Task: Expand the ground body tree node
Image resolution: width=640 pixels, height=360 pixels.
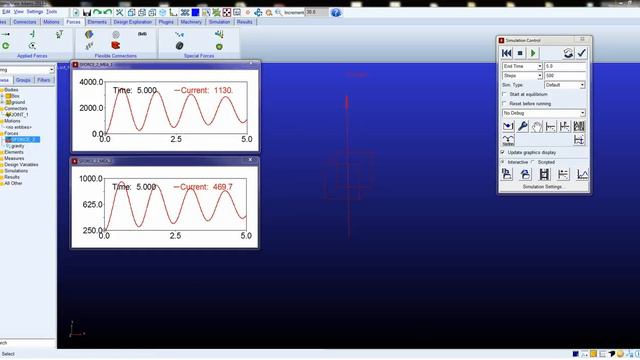Action: (2, 102)
